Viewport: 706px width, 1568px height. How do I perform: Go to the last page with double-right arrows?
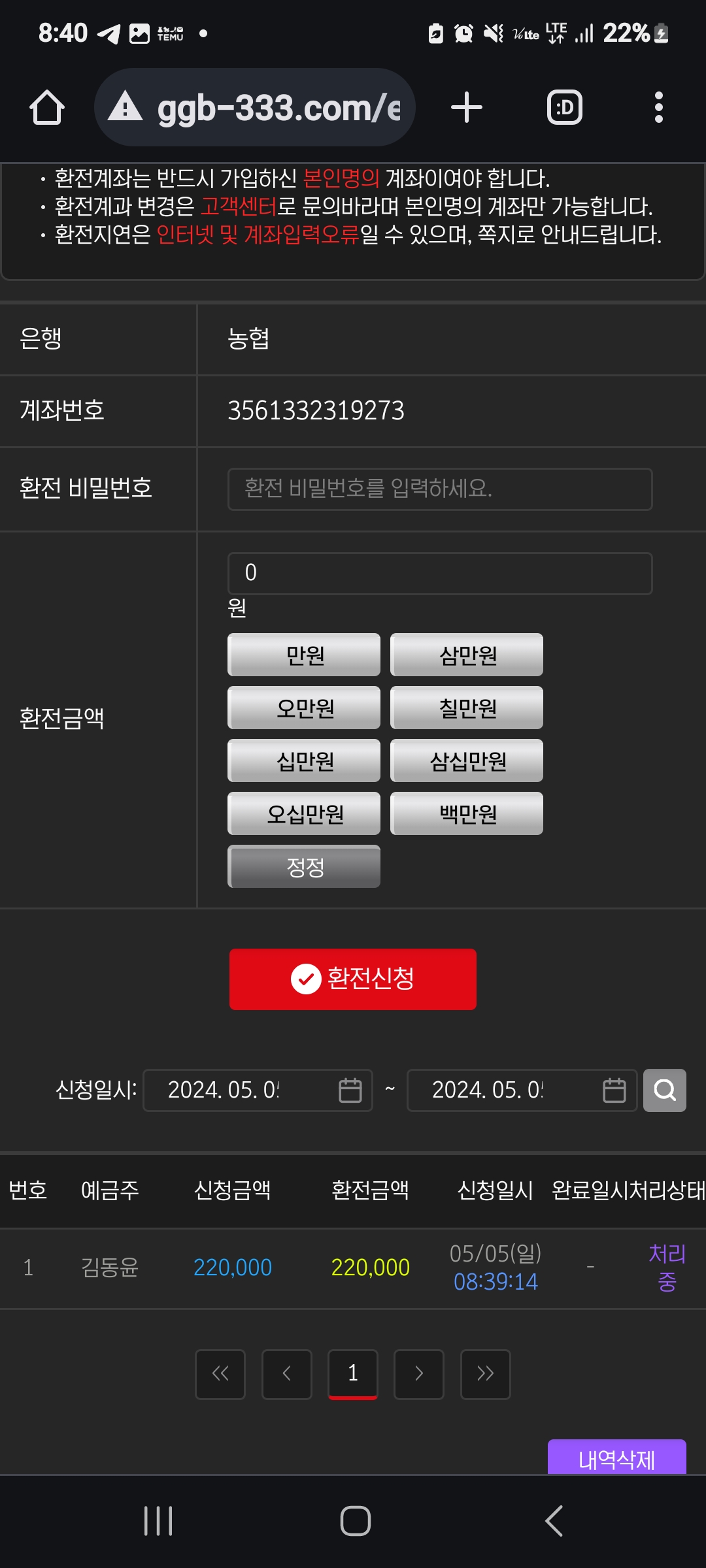(x=485, y=1373)
